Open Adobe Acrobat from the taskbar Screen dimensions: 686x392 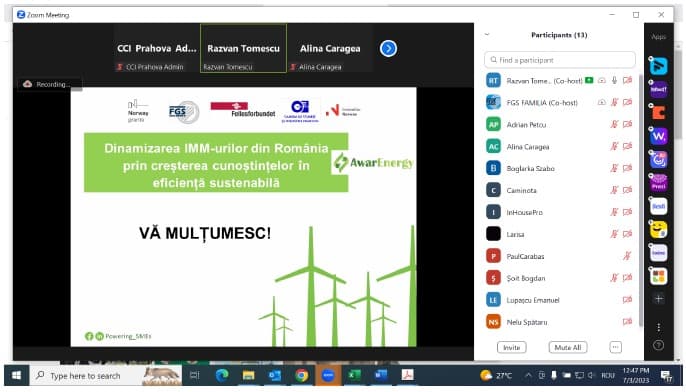[x=407, y=375]
